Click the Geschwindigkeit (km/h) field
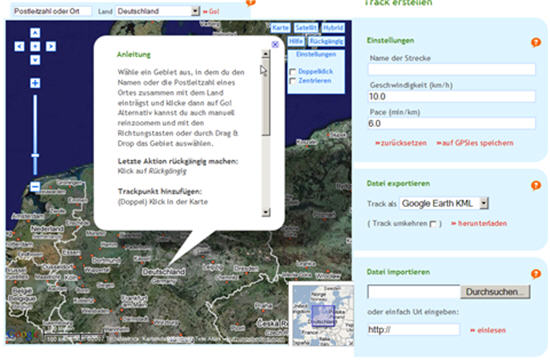 tap(452, 96)
